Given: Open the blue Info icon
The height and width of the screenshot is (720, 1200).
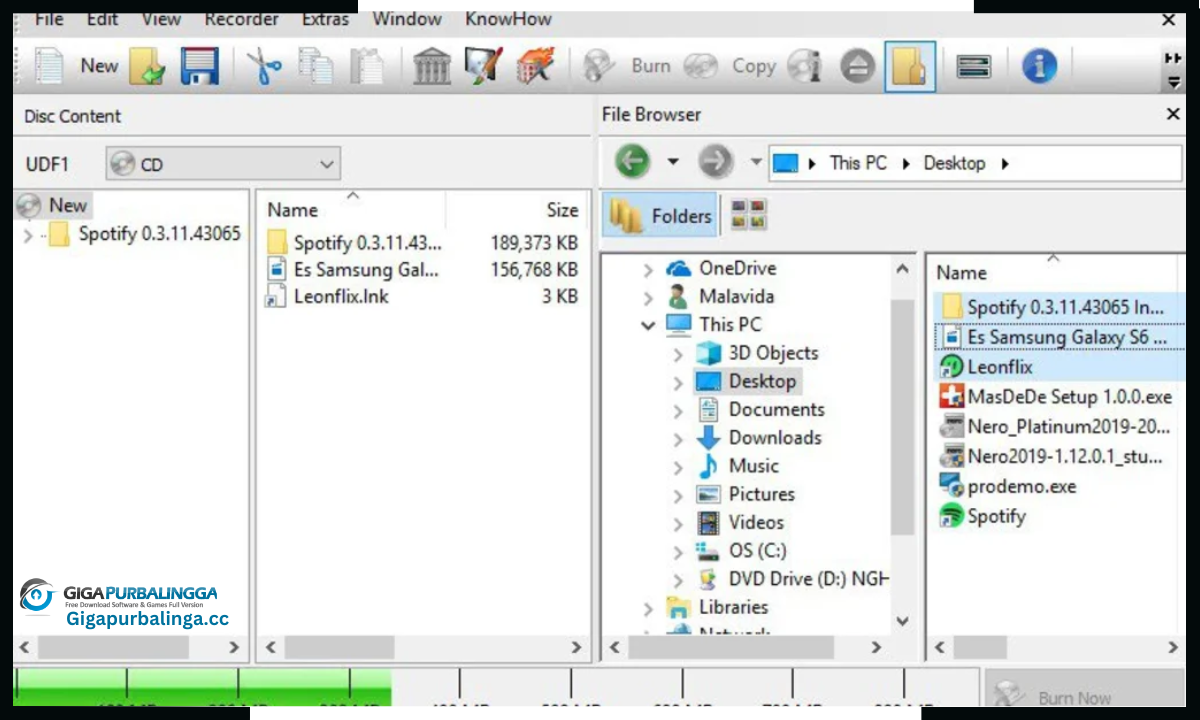Looking at the screenshot, I should (1039, 66).
